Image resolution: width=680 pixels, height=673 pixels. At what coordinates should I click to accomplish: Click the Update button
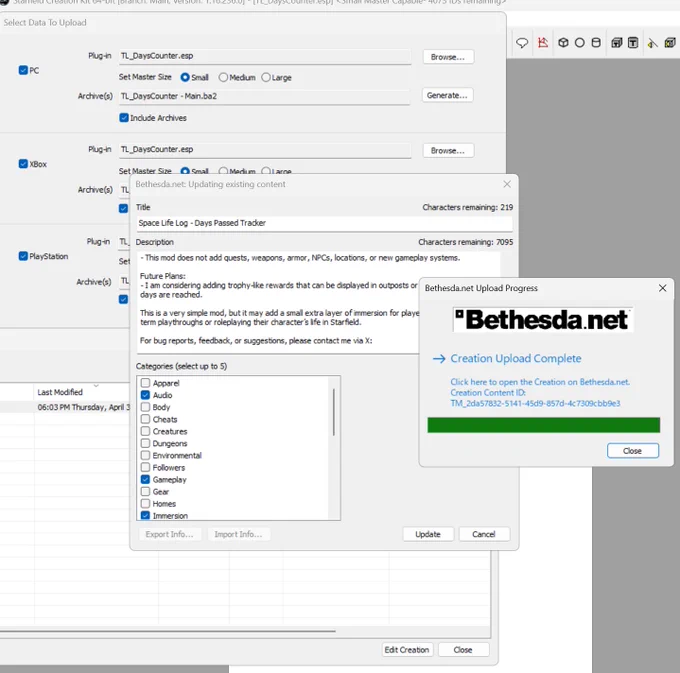pyautogui.click(x=428, y=534)
